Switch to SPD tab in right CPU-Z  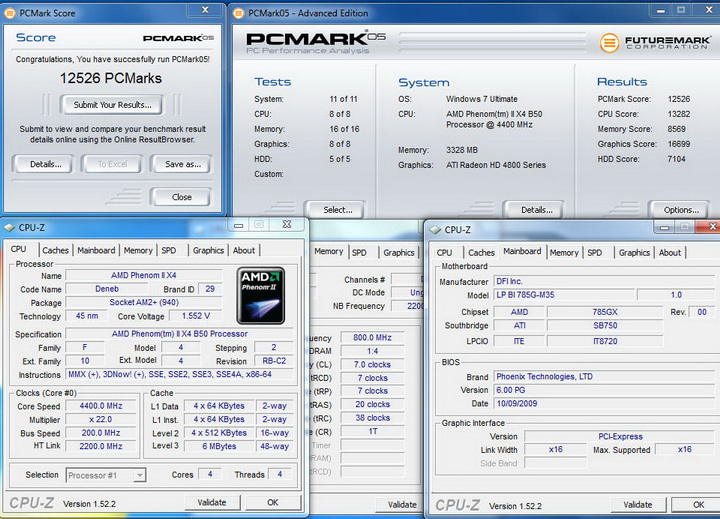click(x=595, y=253)
